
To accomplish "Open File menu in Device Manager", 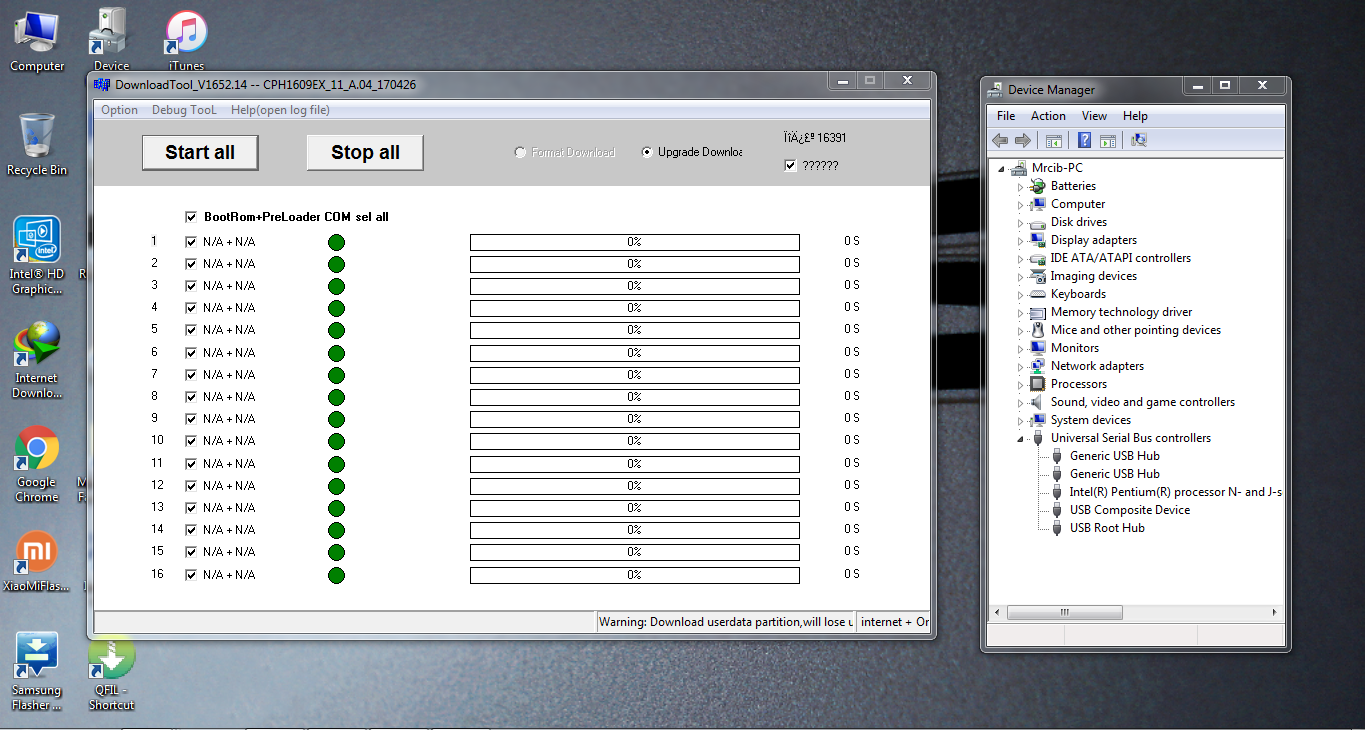I will click(1006, 116).
